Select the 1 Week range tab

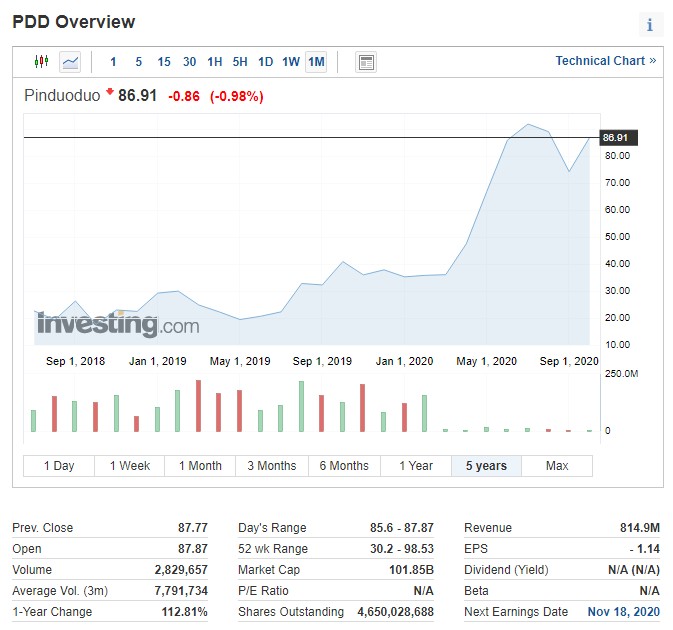(x=130, y=466)
